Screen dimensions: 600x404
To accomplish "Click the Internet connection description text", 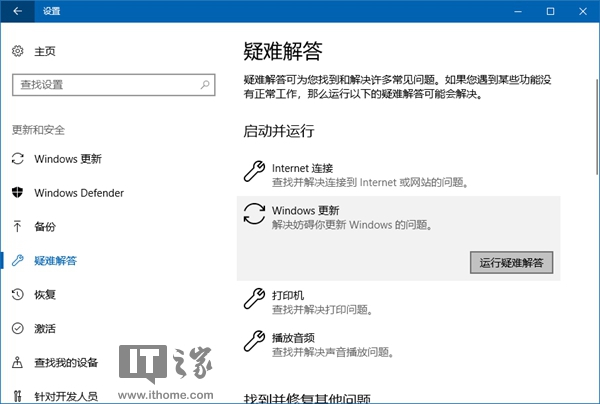I will tap(370, 182).
